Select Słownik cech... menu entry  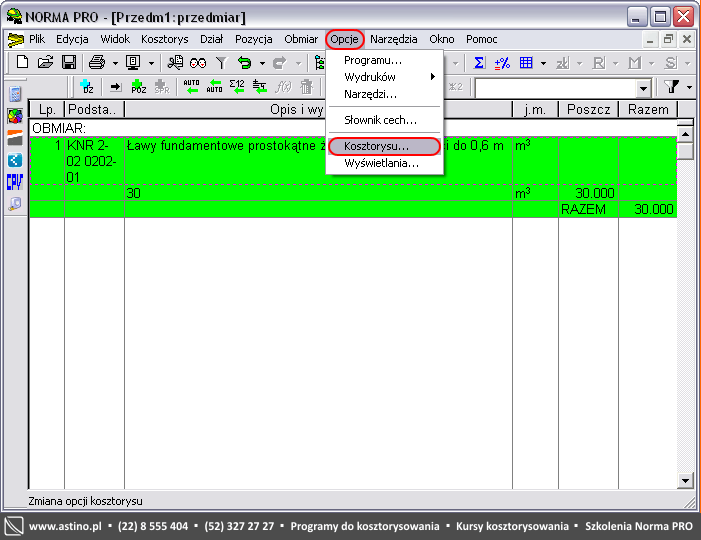[x=384, y=120]
